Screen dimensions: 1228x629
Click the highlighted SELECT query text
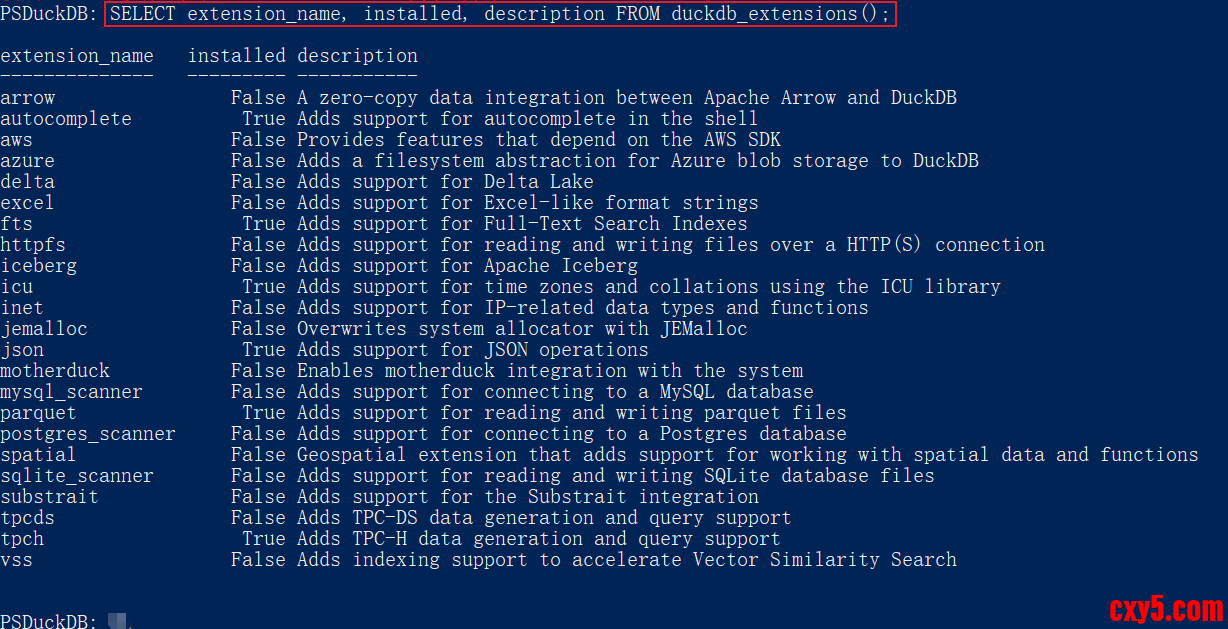(x=499, y=14)
